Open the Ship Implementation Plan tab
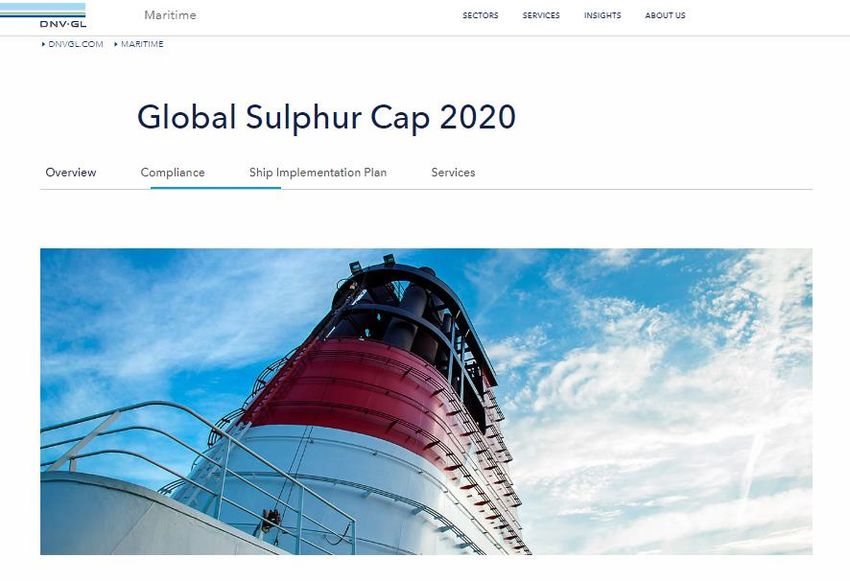This screenshot has width=850, height=581. coord(318,172)
